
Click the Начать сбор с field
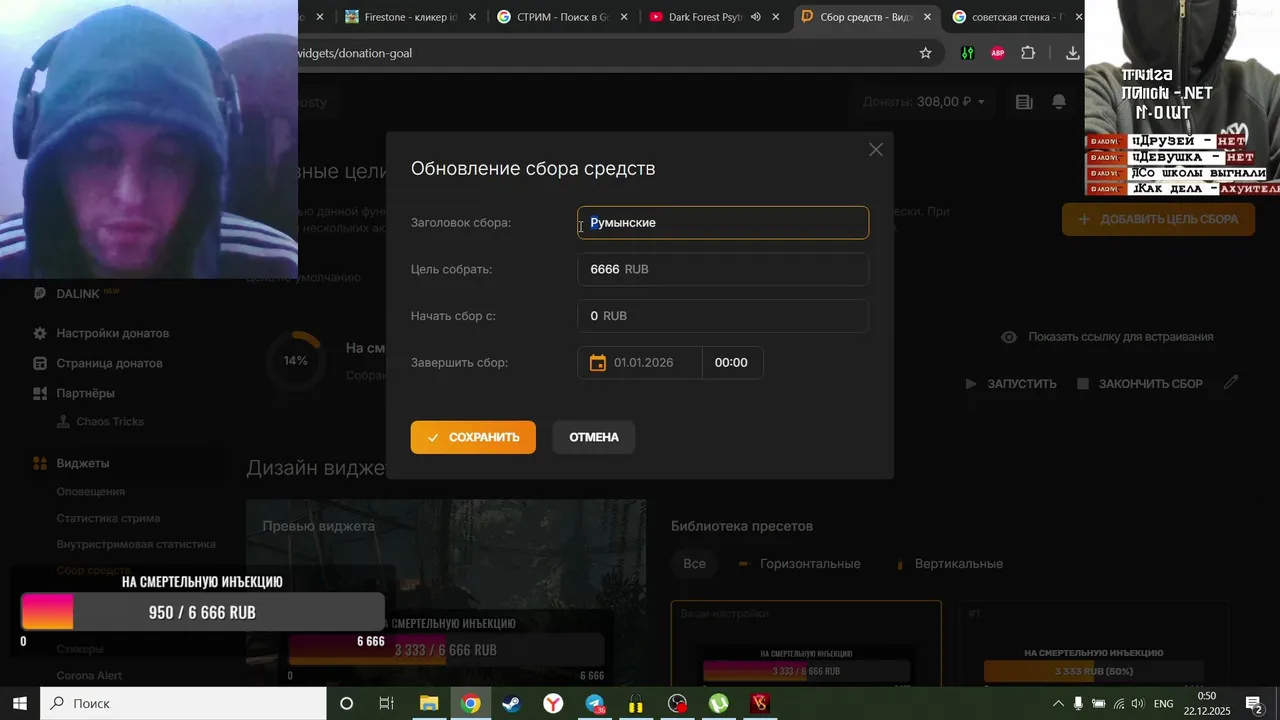click(723, 316)
